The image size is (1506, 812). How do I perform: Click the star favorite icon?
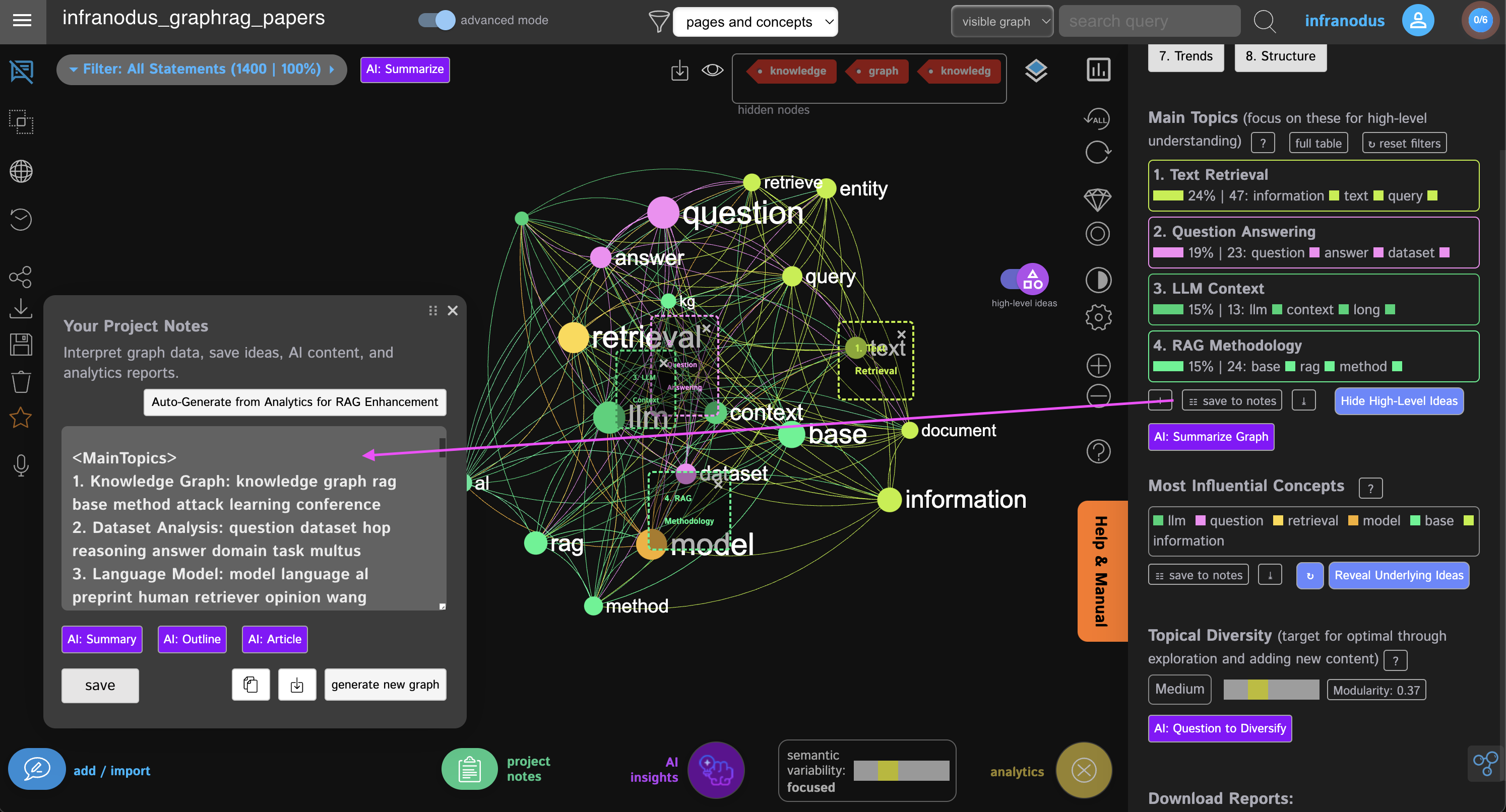[x=21, y=417]
